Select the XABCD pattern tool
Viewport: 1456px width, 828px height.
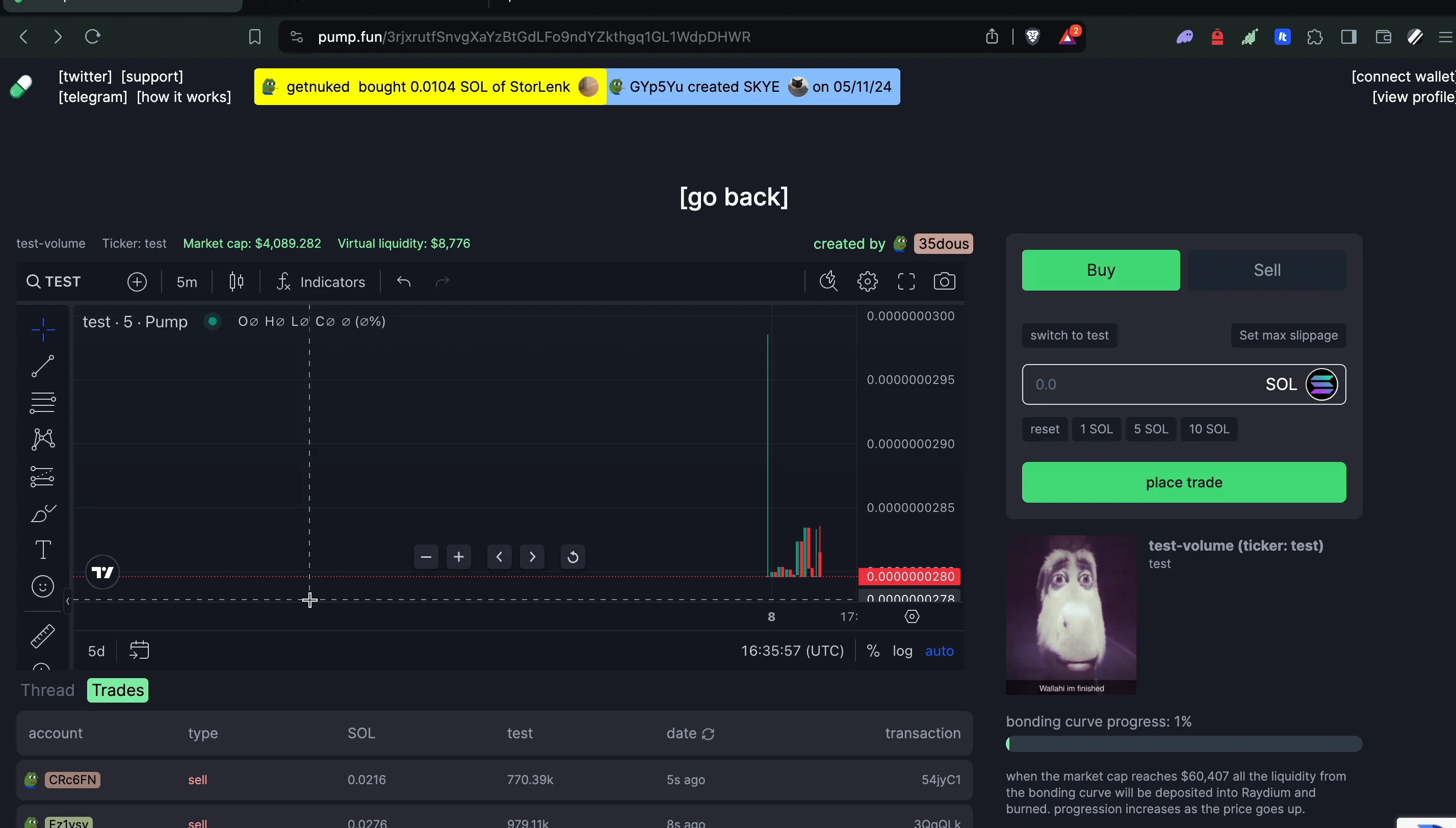coord(43,438)
